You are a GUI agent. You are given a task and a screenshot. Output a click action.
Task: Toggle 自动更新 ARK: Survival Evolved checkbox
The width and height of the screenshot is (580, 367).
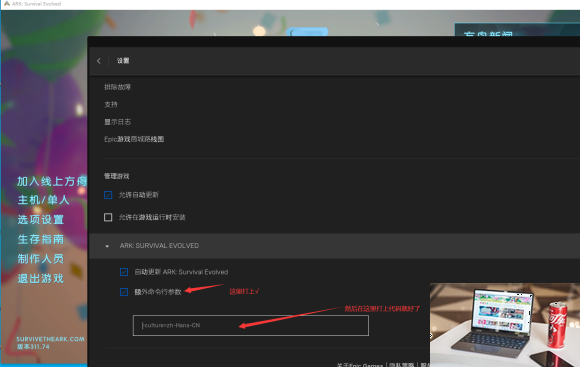[124, 272]
